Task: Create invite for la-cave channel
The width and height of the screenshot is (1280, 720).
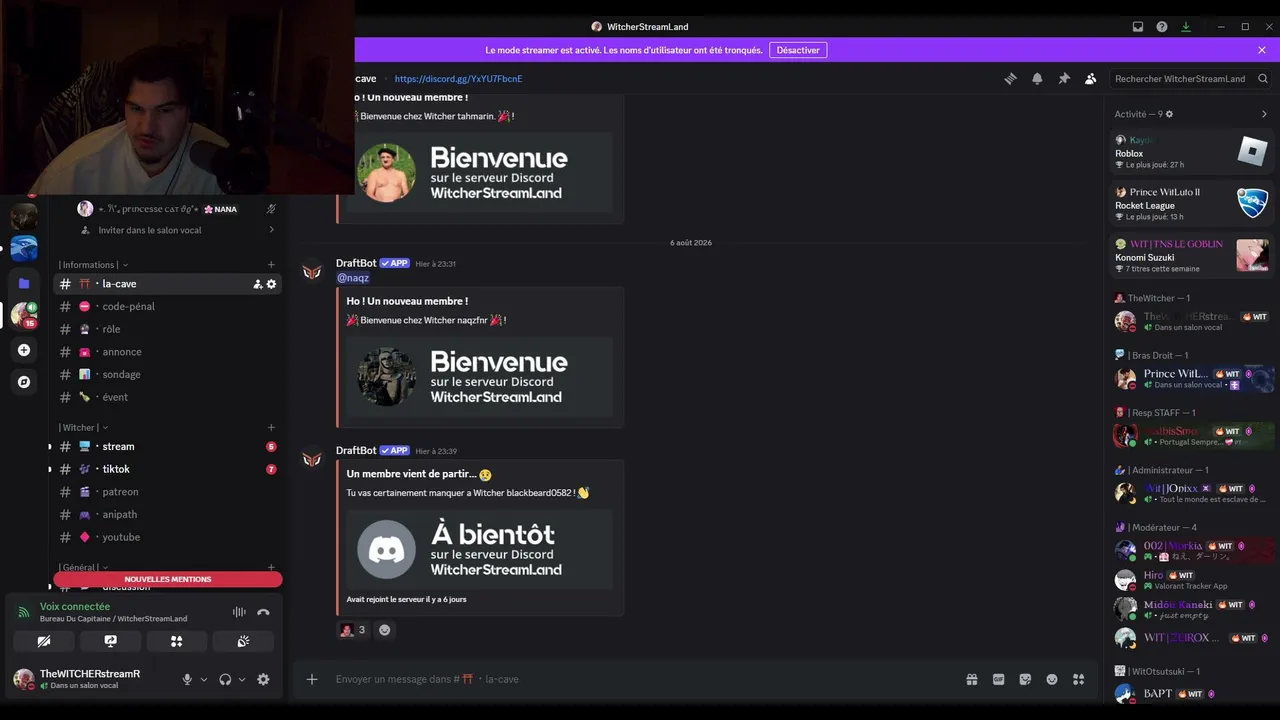Action: pos(257,284)
